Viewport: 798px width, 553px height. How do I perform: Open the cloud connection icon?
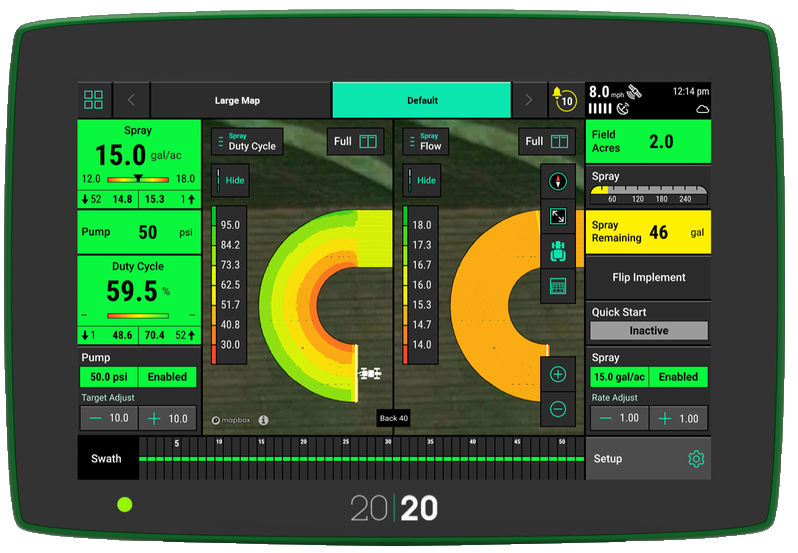[x=702, y=109]
